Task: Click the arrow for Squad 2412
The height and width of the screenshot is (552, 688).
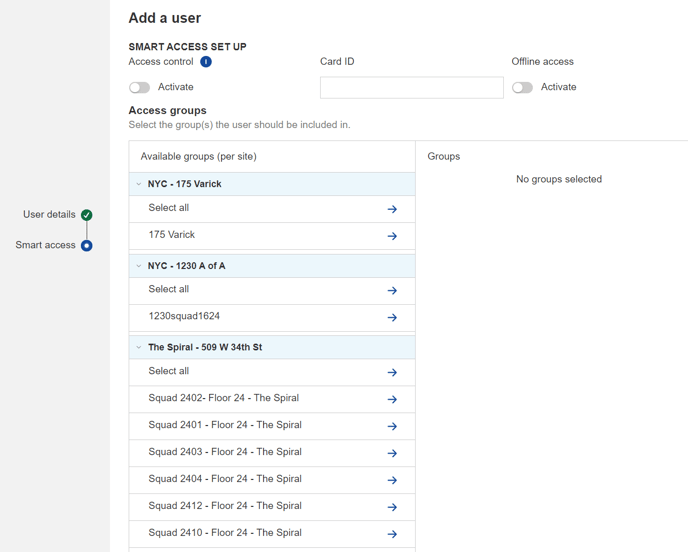Action: tap(392, 507)
